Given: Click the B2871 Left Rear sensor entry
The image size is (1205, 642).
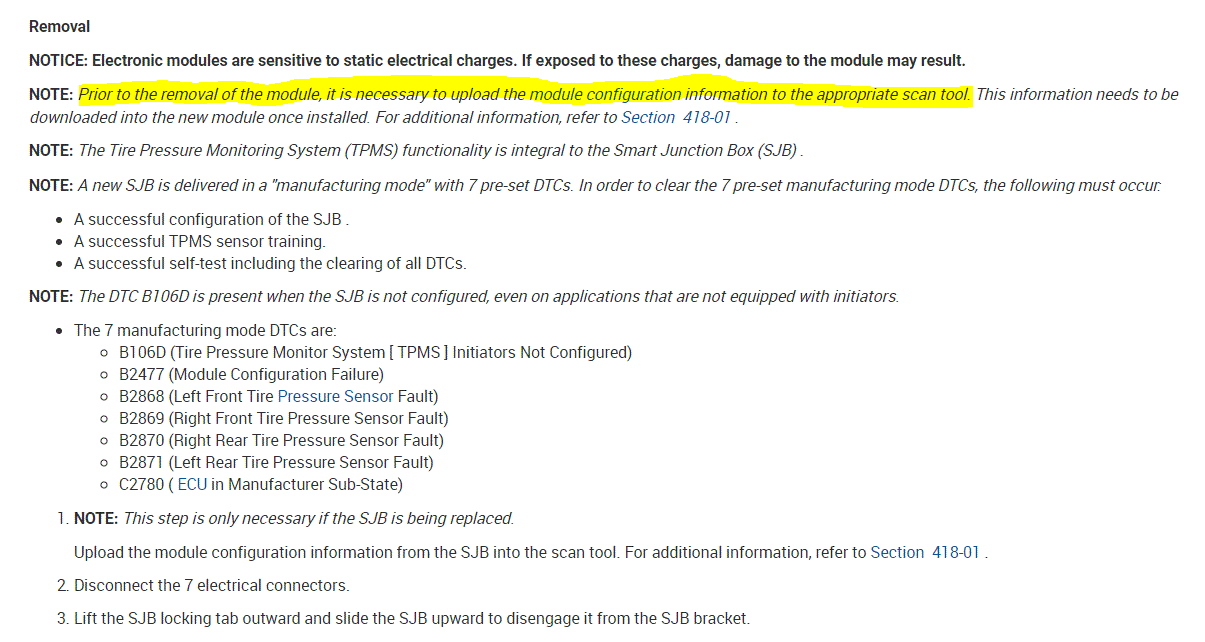Looking at the screenshot, I should click(276, 462).
